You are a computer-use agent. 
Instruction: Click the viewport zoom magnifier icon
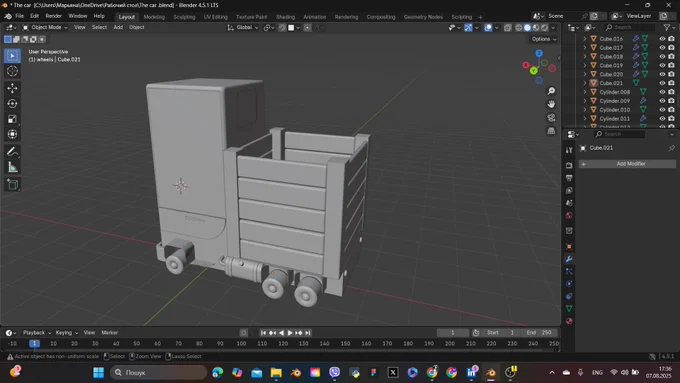click(x=551, y=91)
